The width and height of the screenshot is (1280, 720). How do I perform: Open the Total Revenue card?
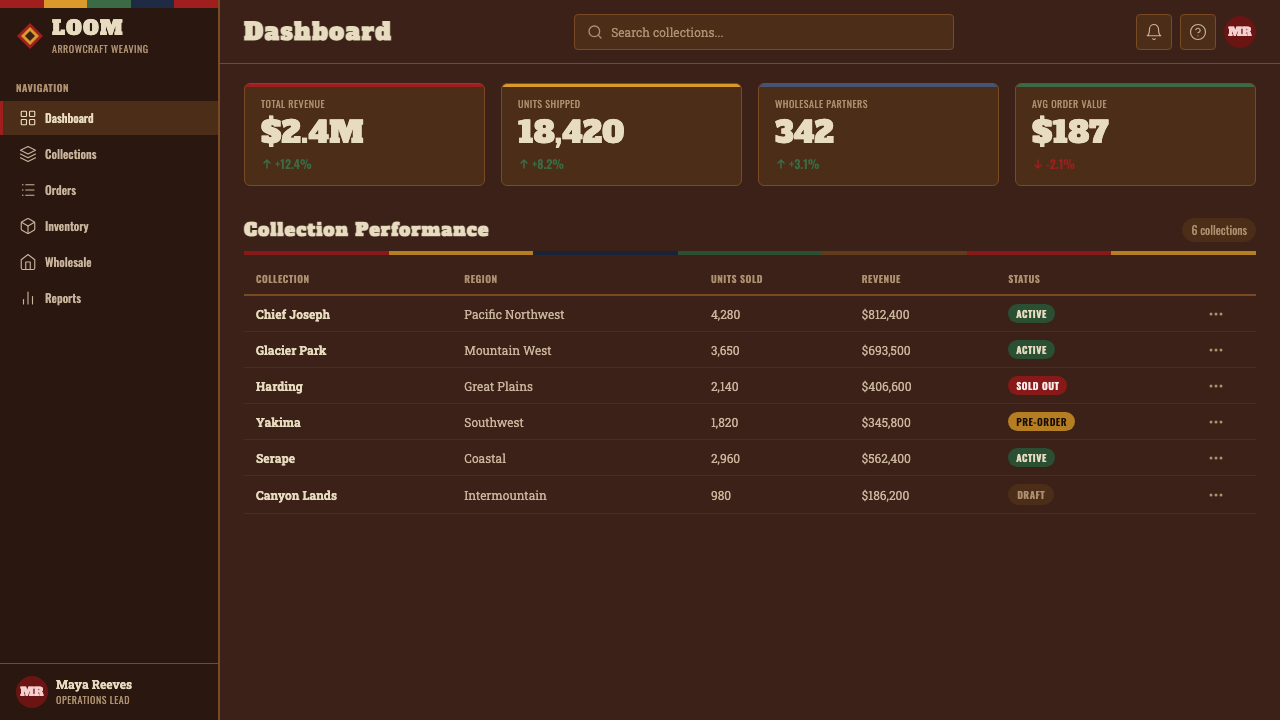point(364,134)
